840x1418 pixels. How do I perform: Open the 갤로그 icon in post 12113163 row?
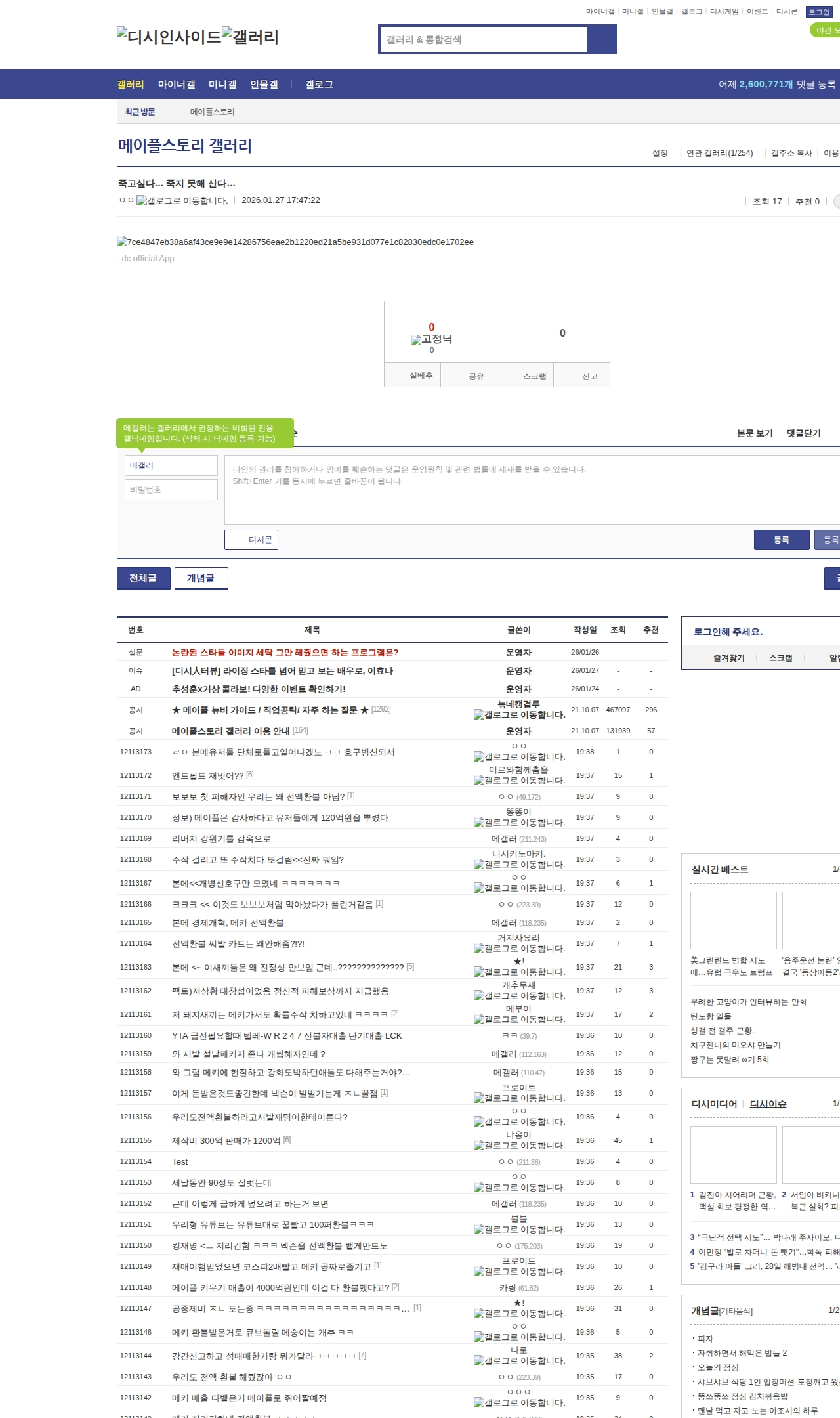tap(519, 972)
